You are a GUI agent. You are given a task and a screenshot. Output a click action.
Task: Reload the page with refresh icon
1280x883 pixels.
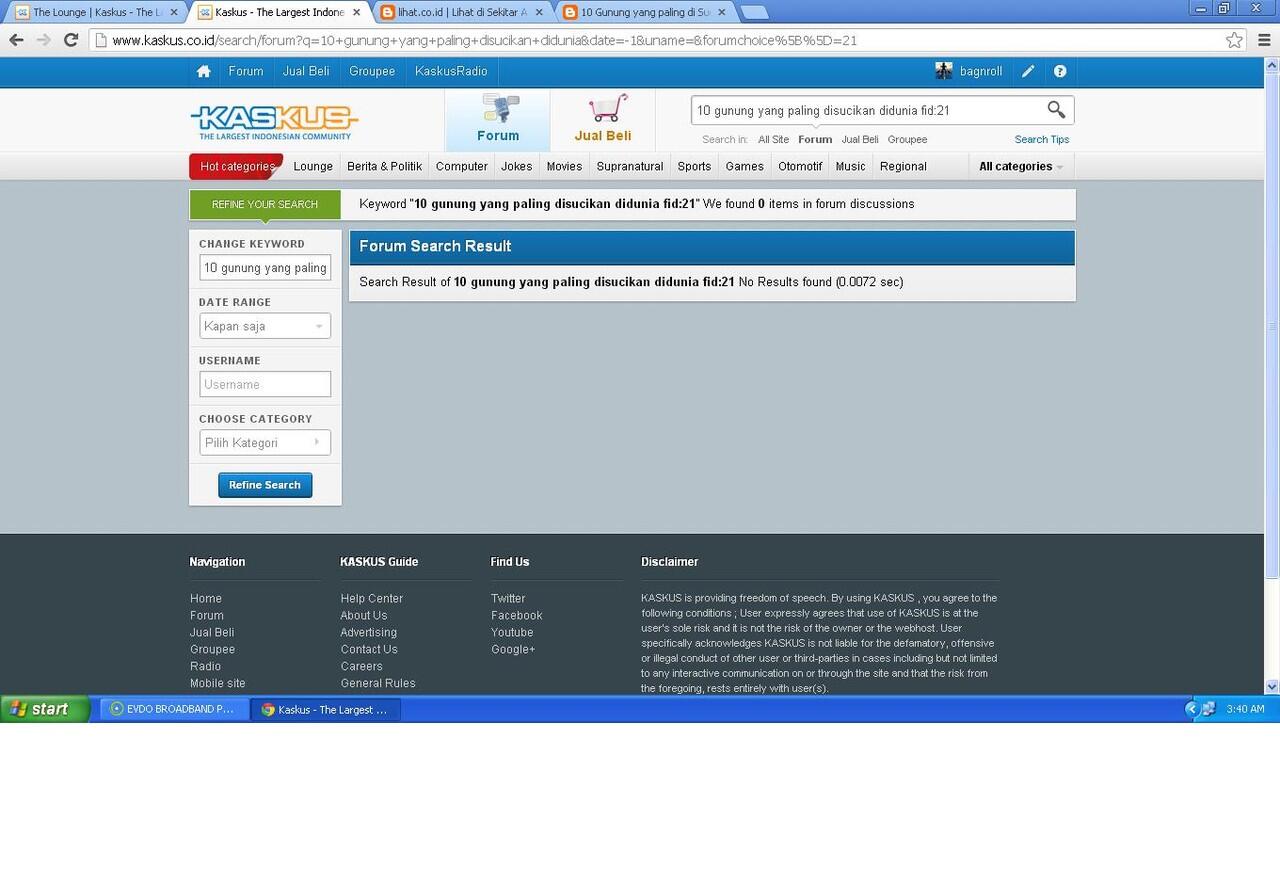[x=71, y=40]
